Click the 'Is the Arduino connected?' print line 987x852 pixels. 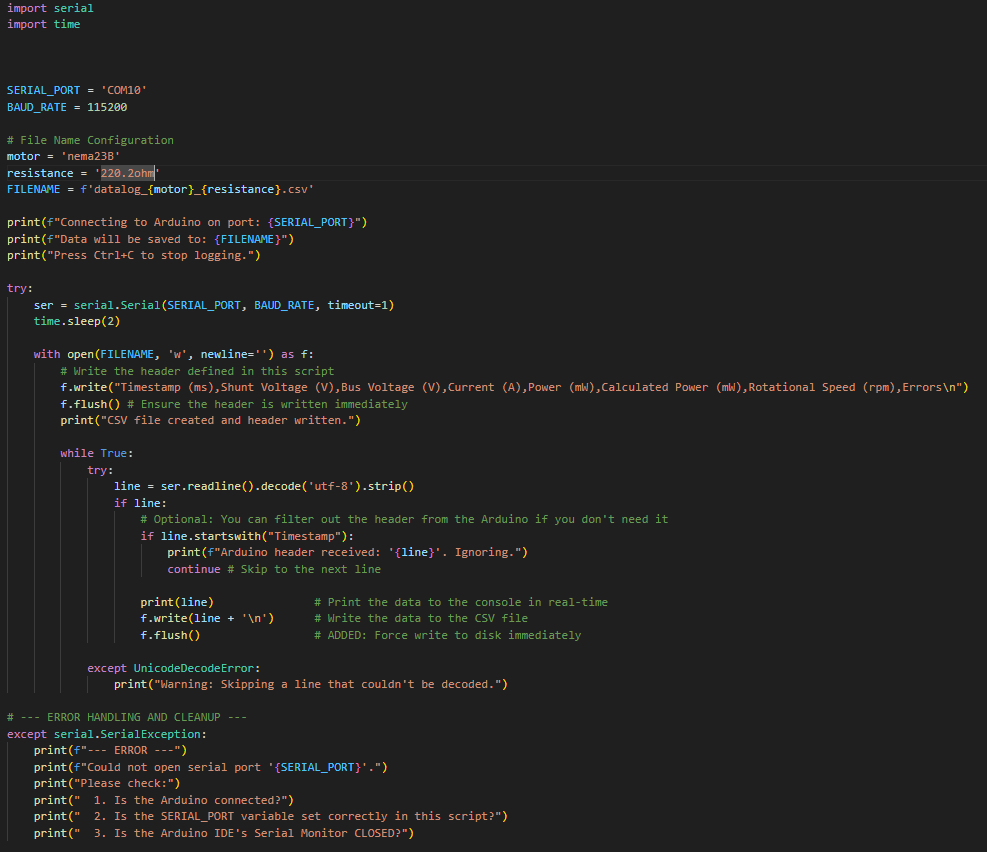163,800
